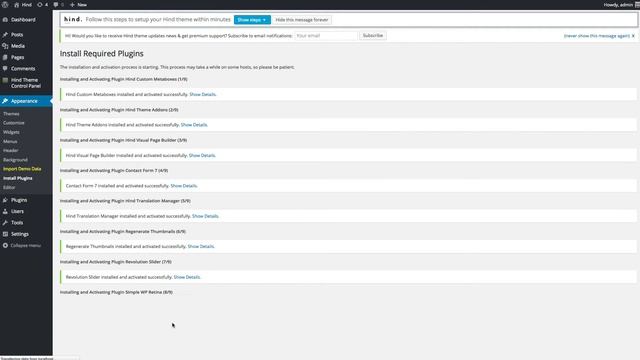Open the Editor submenu item
Screen dimensions: 640x360
point(9,187)
